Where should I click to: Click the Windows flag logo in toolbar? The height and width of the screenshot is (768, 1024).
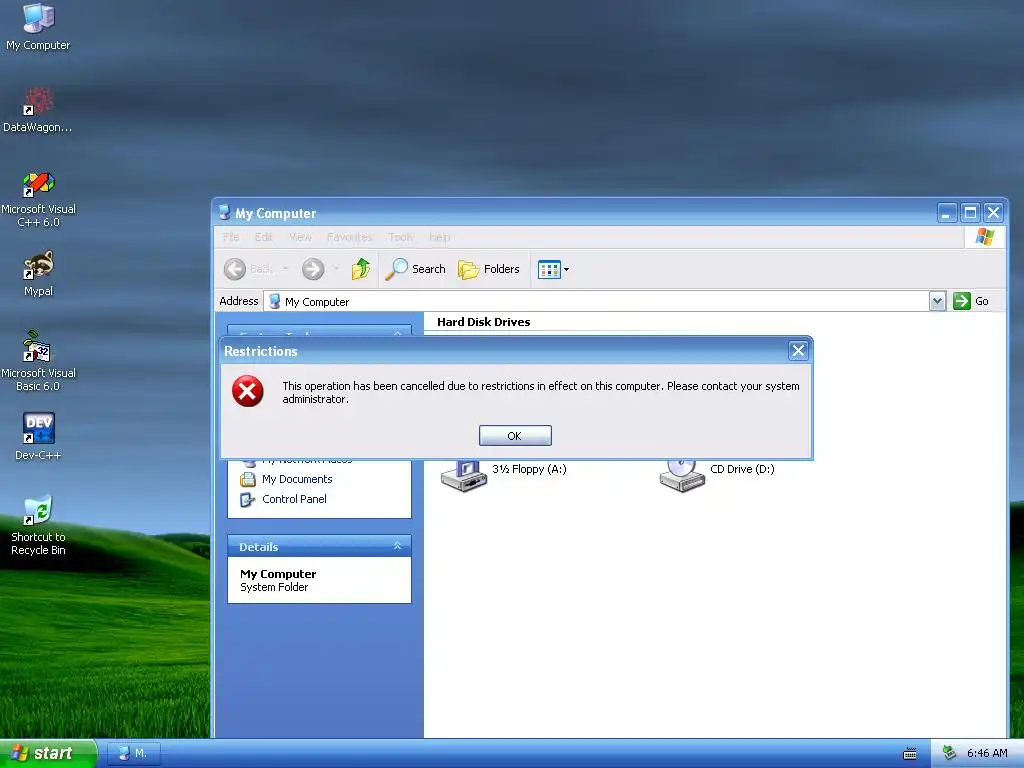(984, 237)
